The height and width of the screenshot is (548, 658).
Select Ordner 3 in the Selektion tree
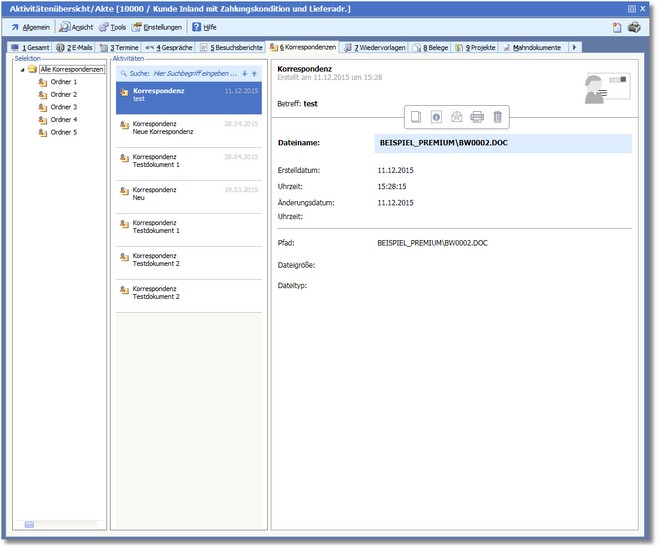[63, 107]
